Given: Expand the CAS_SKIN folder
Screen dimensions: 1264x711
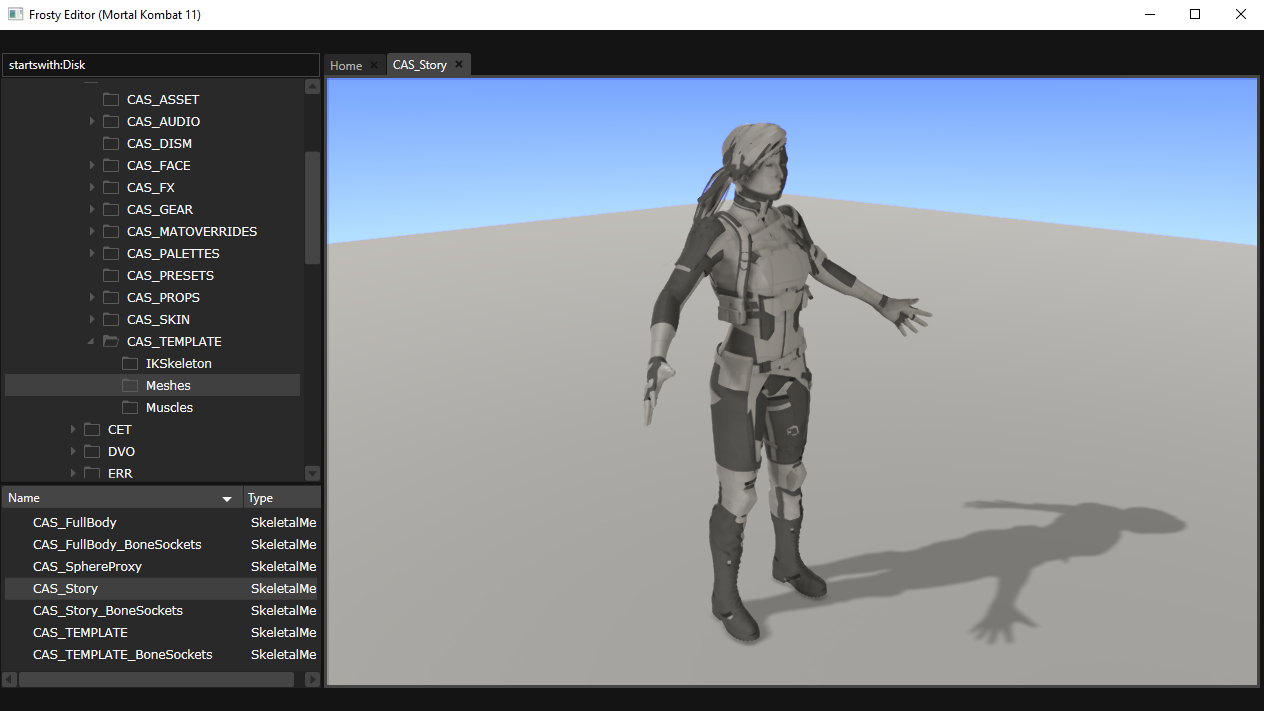Looking at the screenshot, I should click(x=92, y=320).
